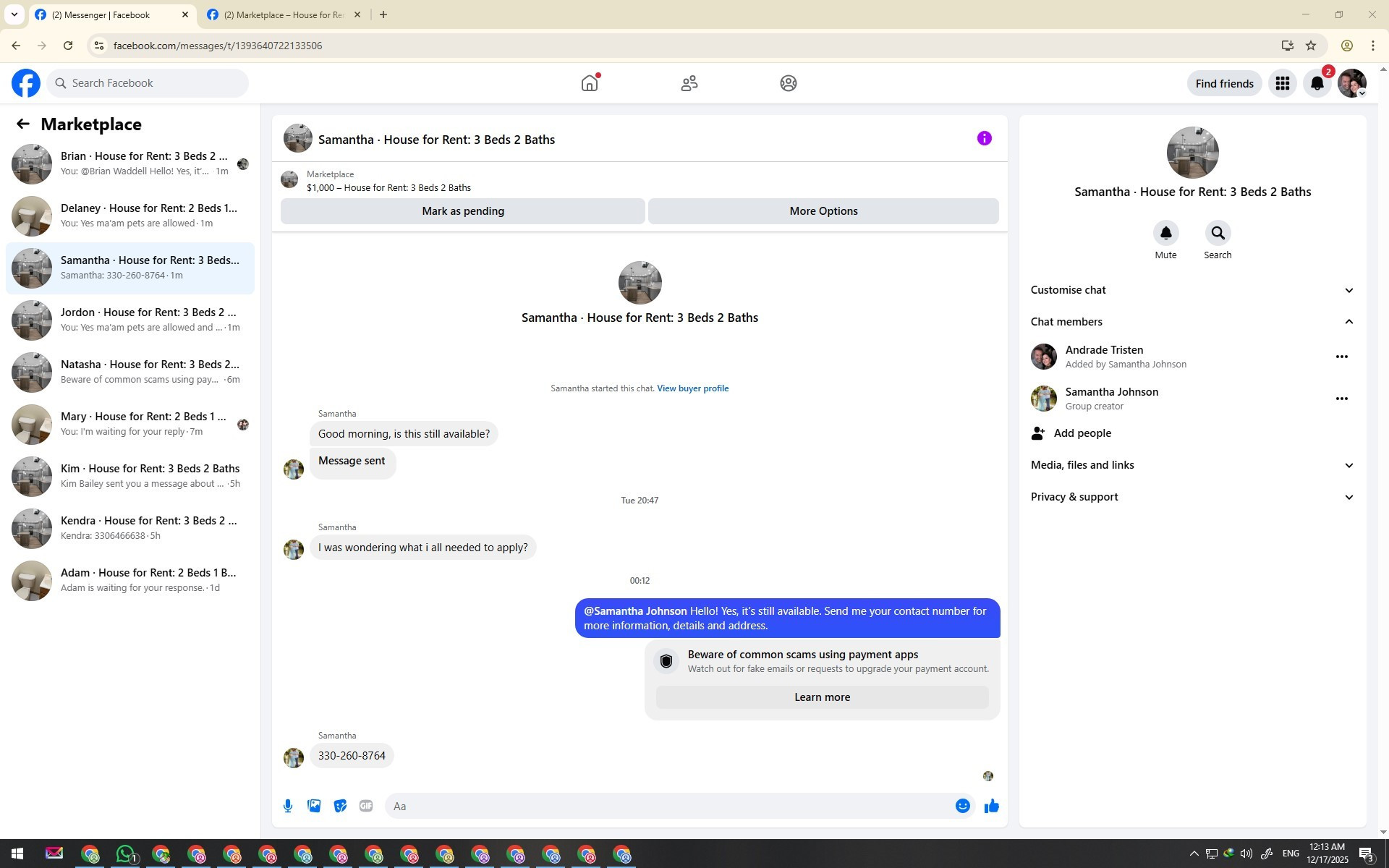Open the Groups icon in top navigation
Image resolution: width=1389 pixels, height=868 pixels.
point(789,83)
